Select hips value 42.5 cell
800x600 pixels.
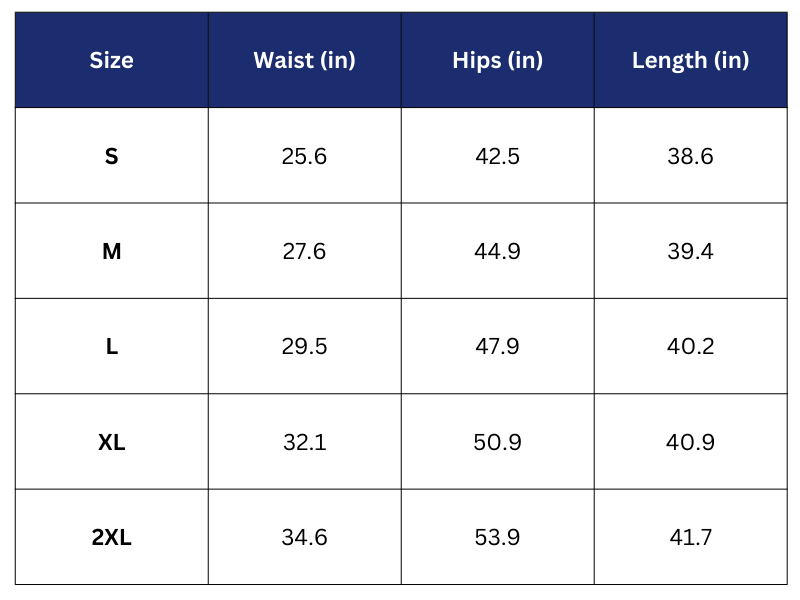click(x=497, y=156)
